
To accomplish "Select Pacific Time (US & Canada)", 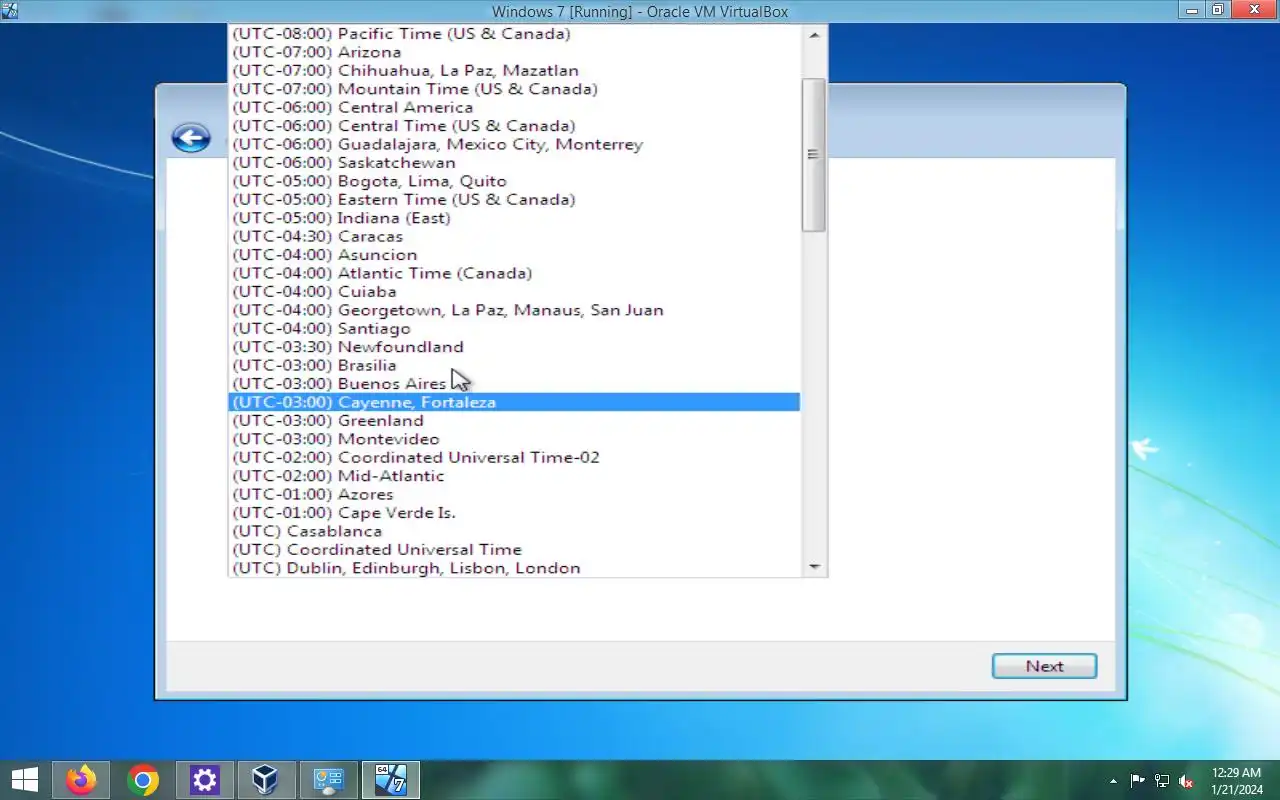I will 514,34.
